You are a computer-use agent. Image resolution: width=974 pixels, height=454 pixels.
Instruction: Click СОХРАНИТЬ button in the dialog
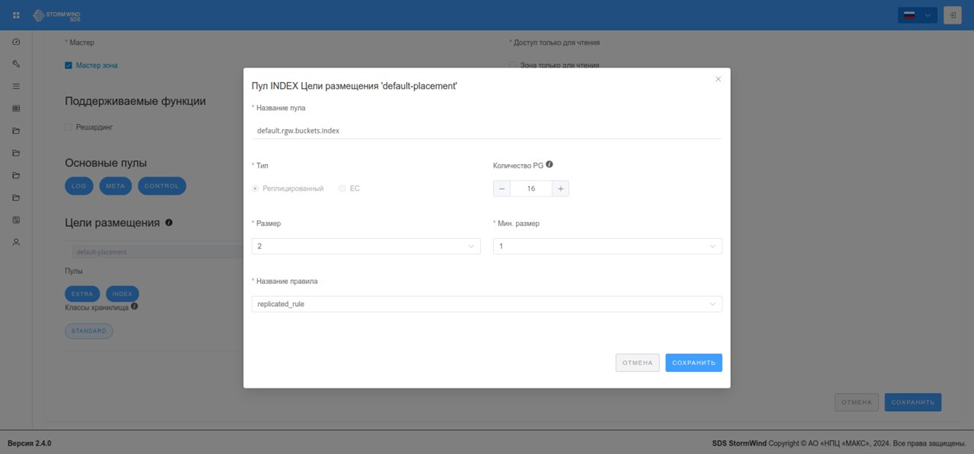click(x=694, y=363)
